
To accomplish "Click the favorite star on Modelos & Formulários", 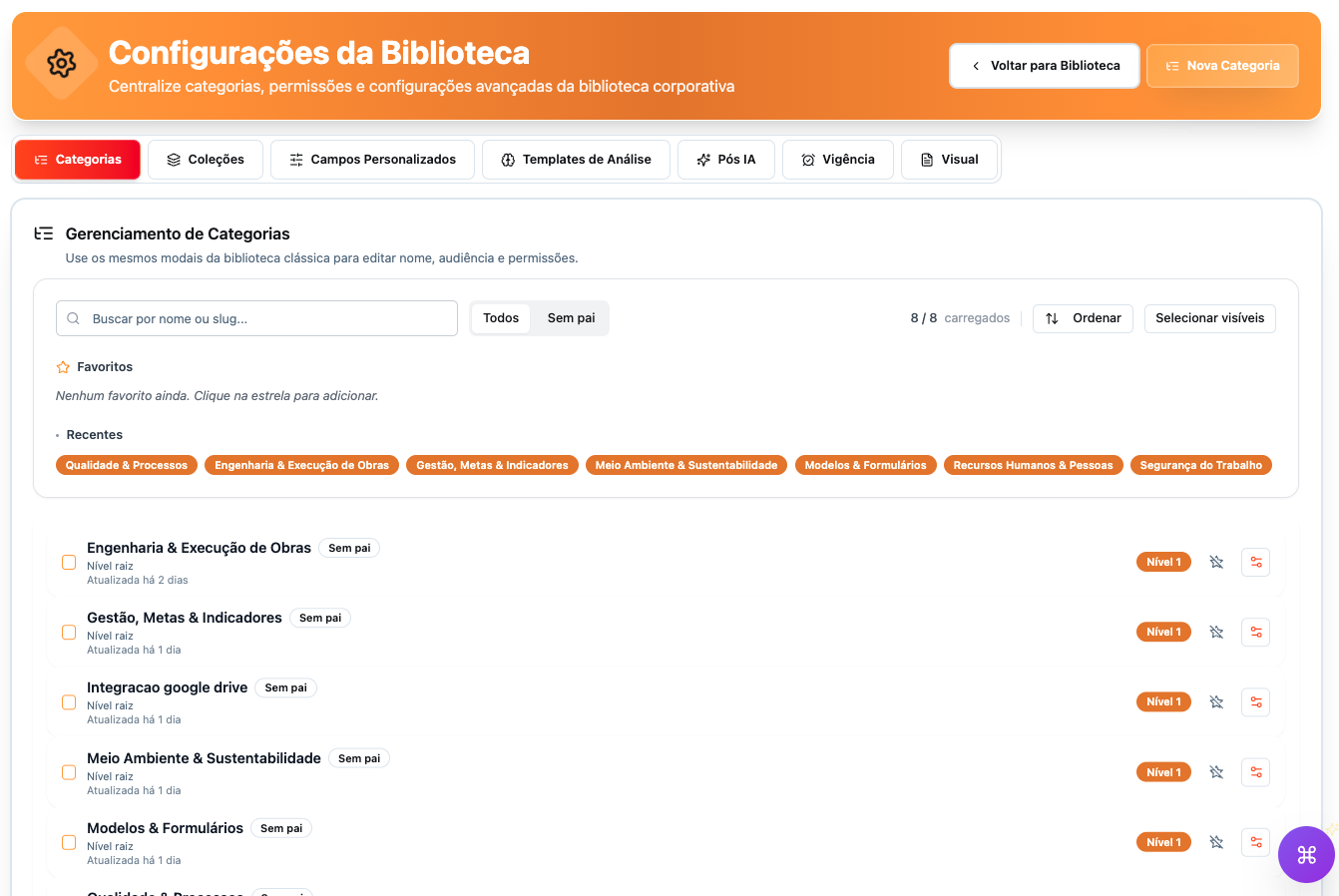I will pos(1216,841).
